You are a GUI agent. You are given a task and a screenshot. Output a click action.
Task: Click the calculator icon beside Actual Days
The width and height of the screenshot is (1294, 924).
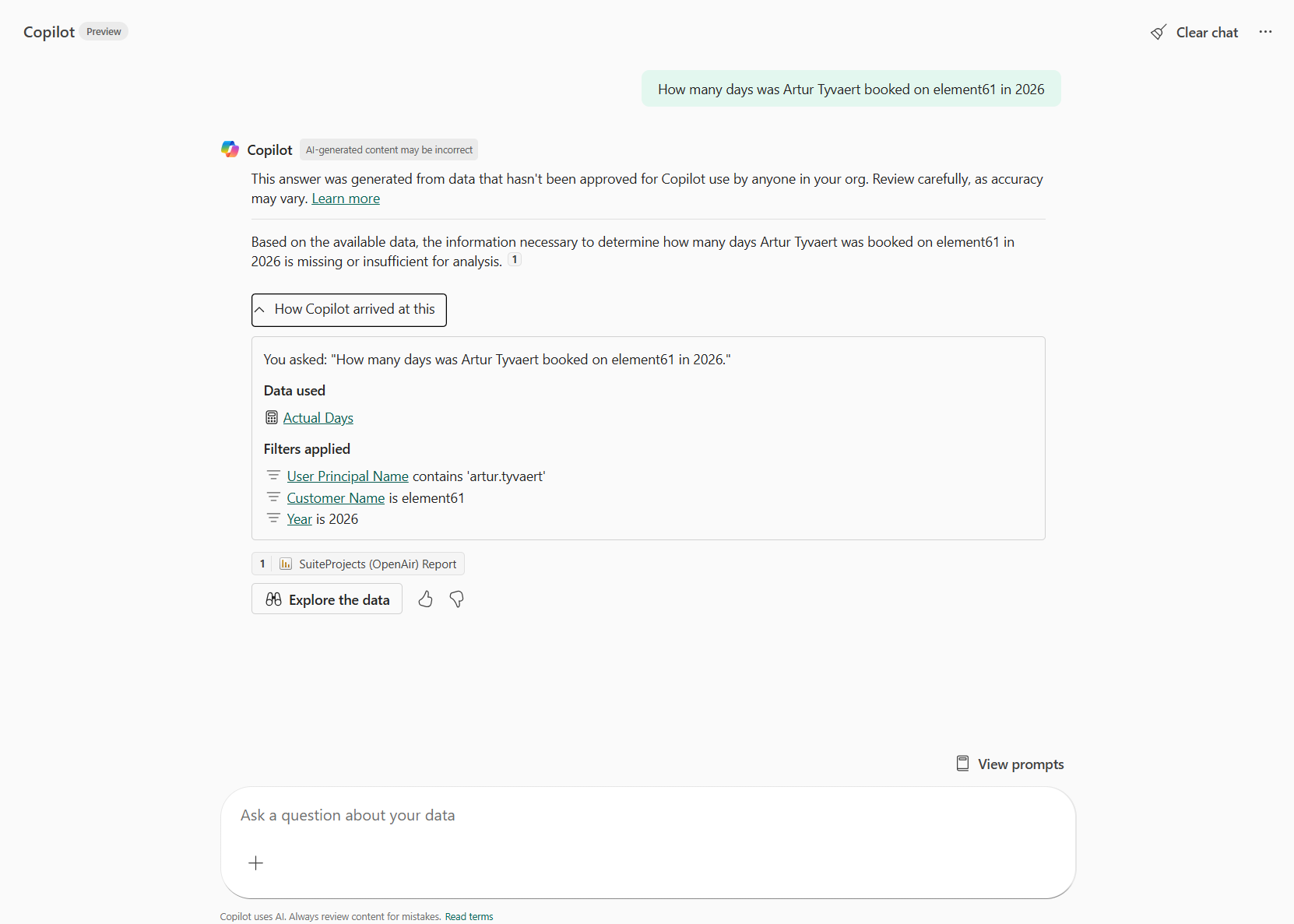click(271, 417)
